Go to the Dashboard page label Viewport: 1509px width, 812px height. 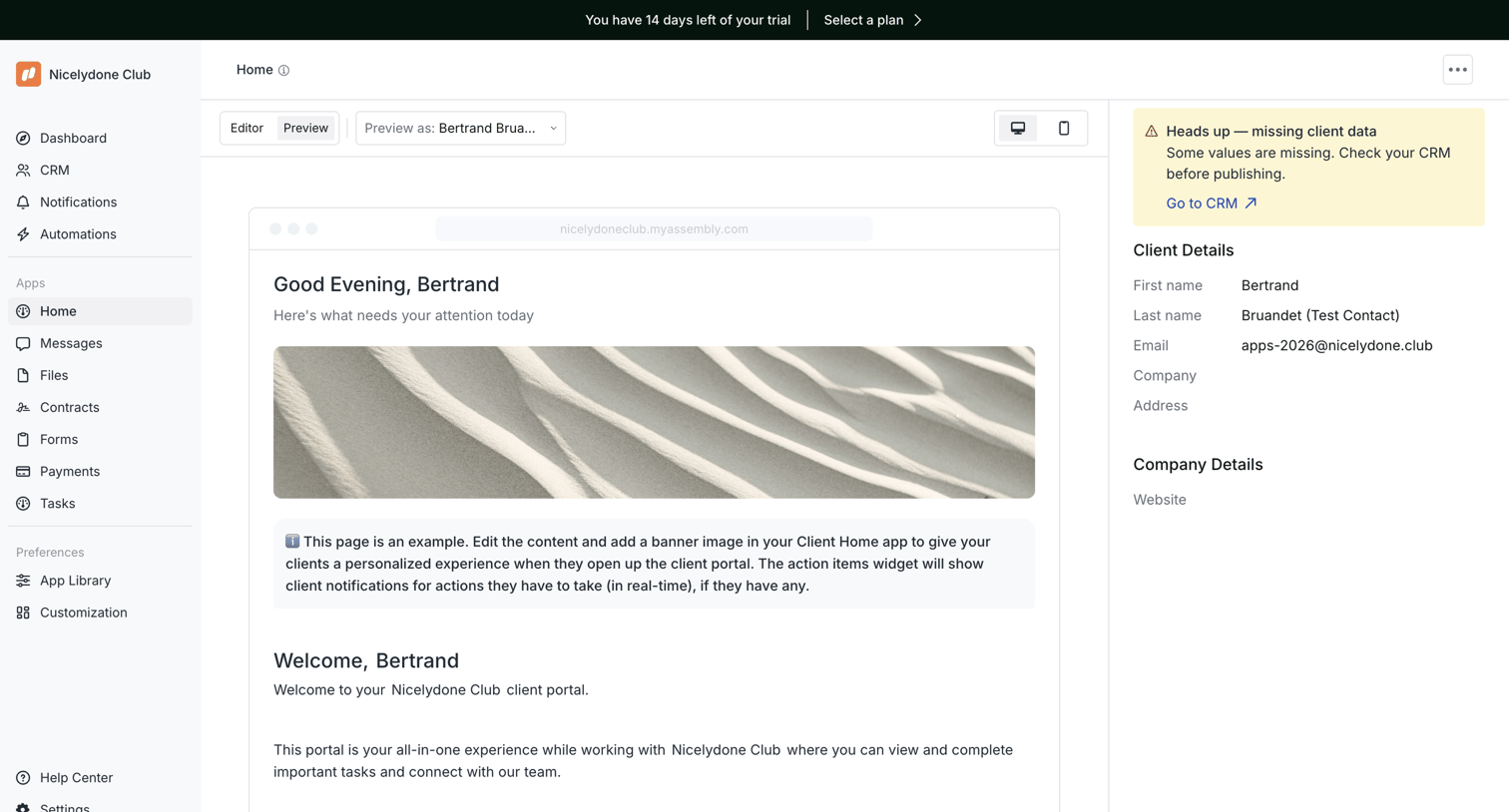tap(73, 138)
